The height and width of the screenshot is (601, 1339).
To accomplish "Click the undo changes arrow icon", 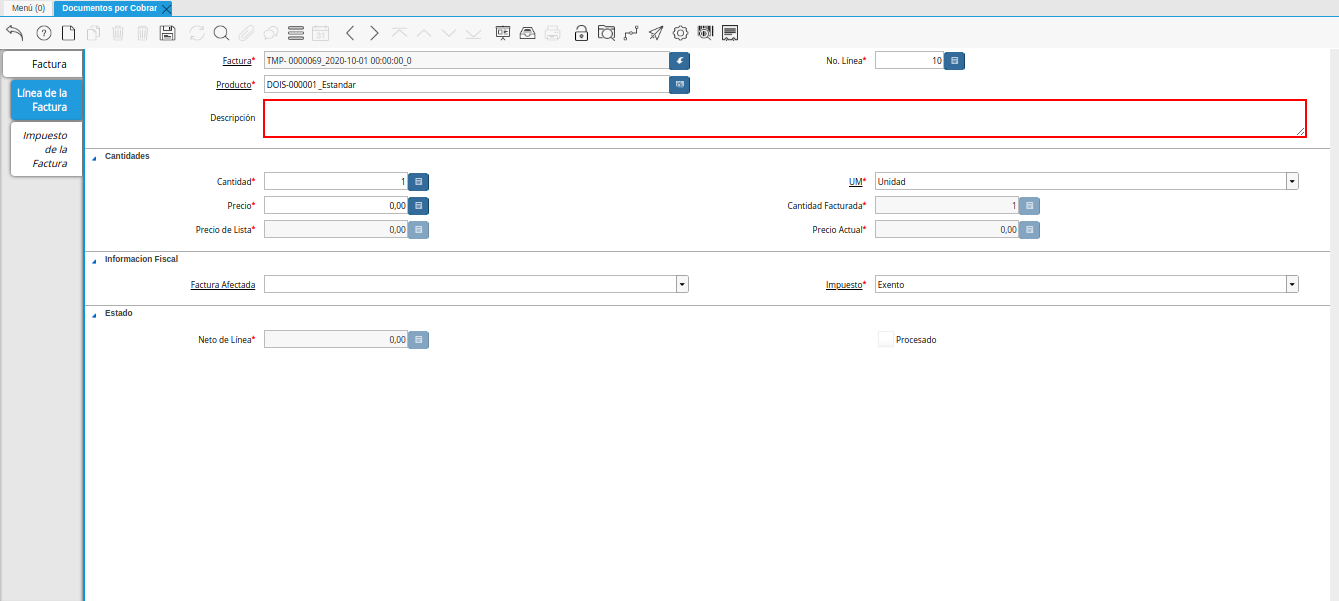I will pyautogui.click(x=15, y=33).
